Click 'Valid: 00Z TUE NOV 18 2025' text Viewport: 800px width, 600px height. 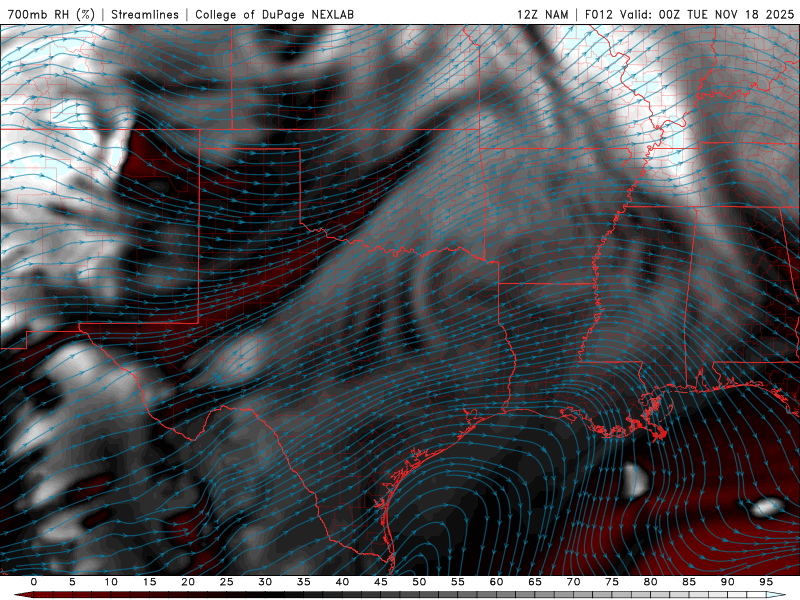coord(707,14)
